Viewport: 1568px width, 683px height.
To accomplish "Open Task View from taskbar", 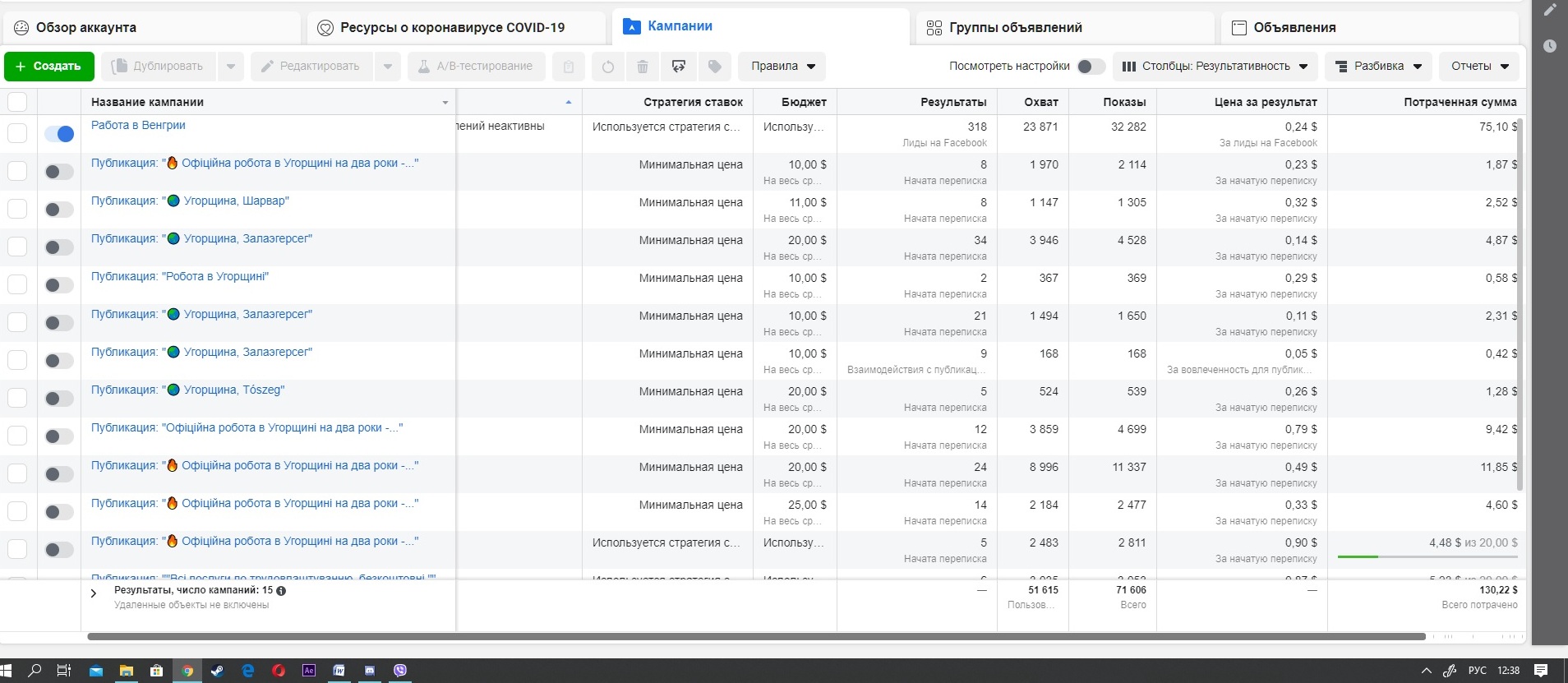I will click(x=64, y=671).
